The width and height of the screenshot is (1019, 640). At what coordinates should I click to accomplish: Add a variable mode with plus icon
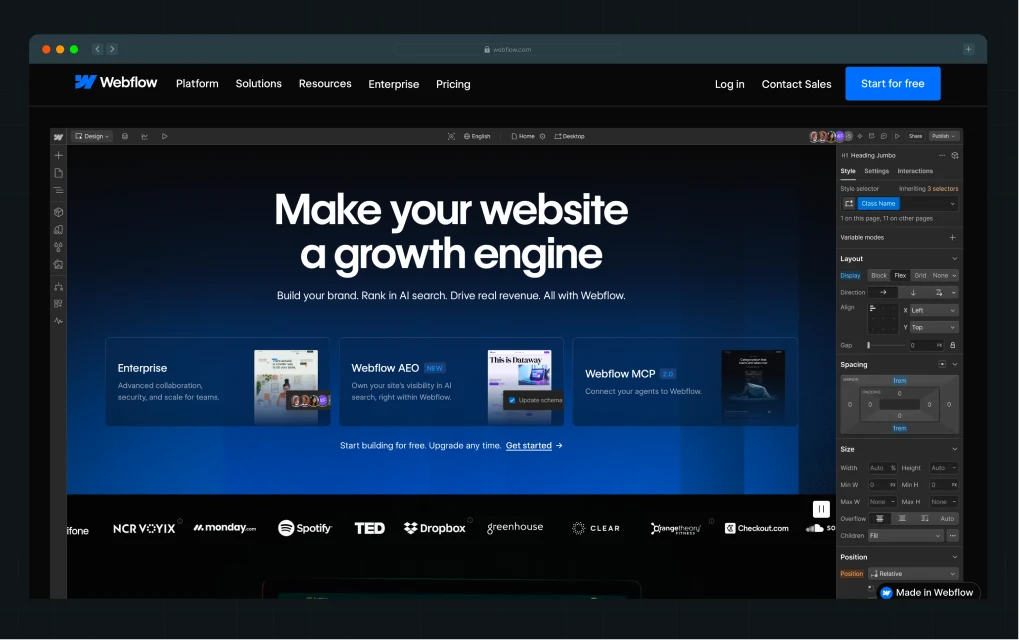tap(953, 237)
